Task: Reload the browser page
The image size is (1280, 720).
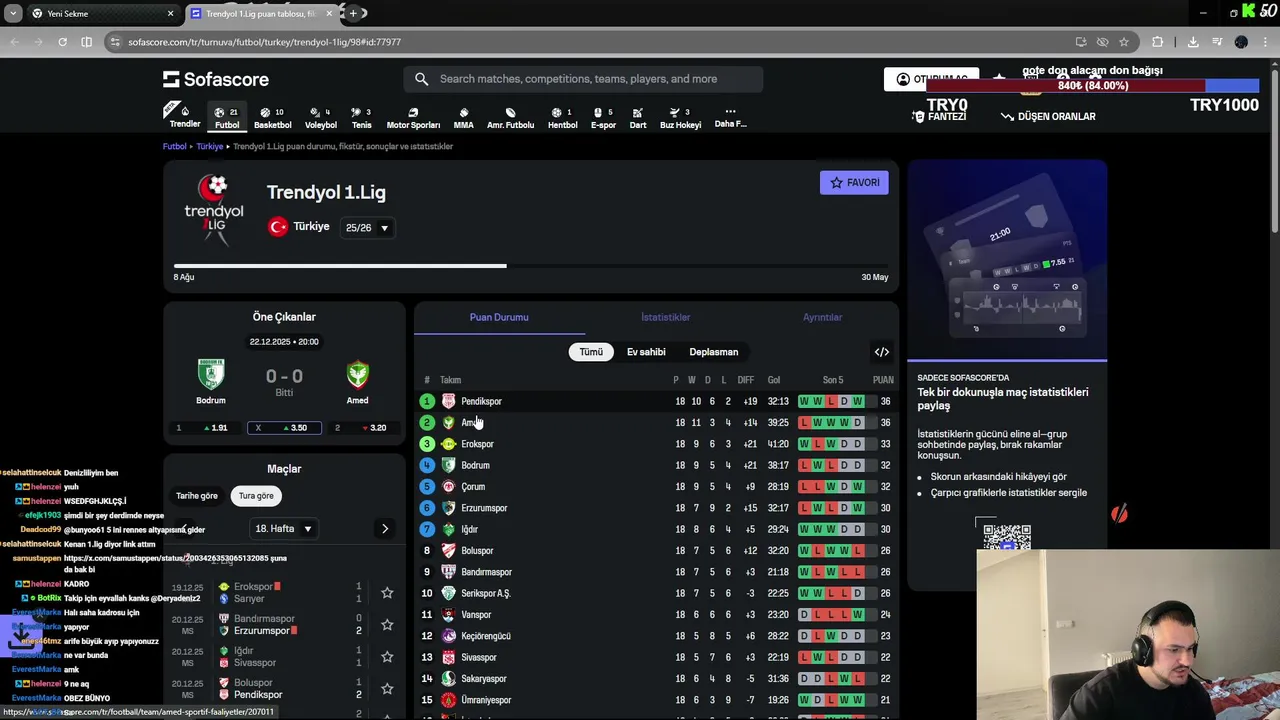Action: pos(62,42)
